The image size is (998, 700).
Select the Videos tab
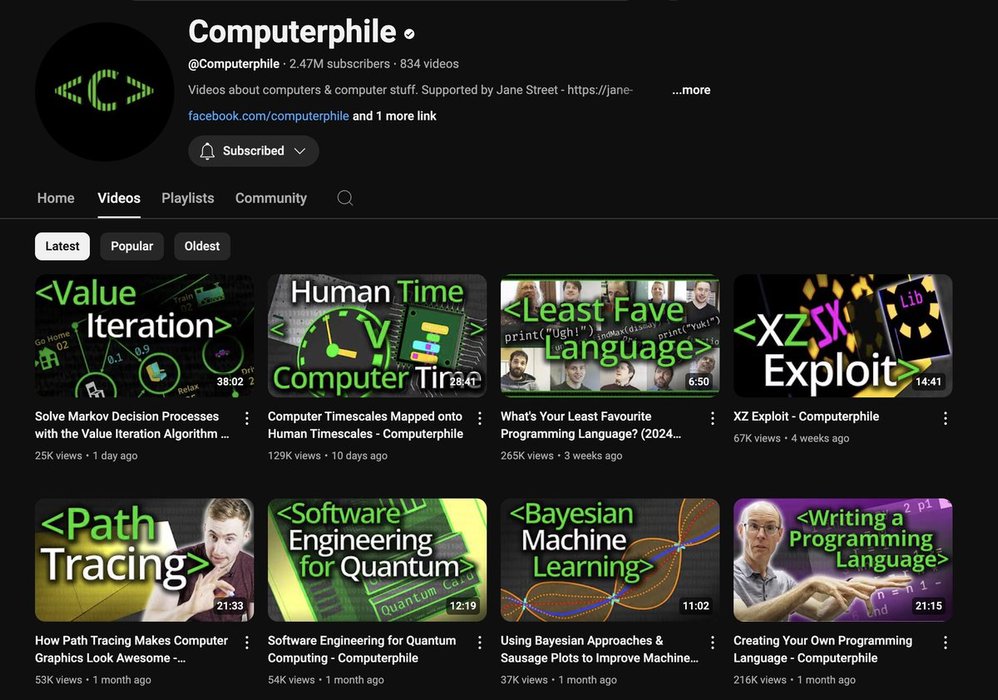point(119,198)
